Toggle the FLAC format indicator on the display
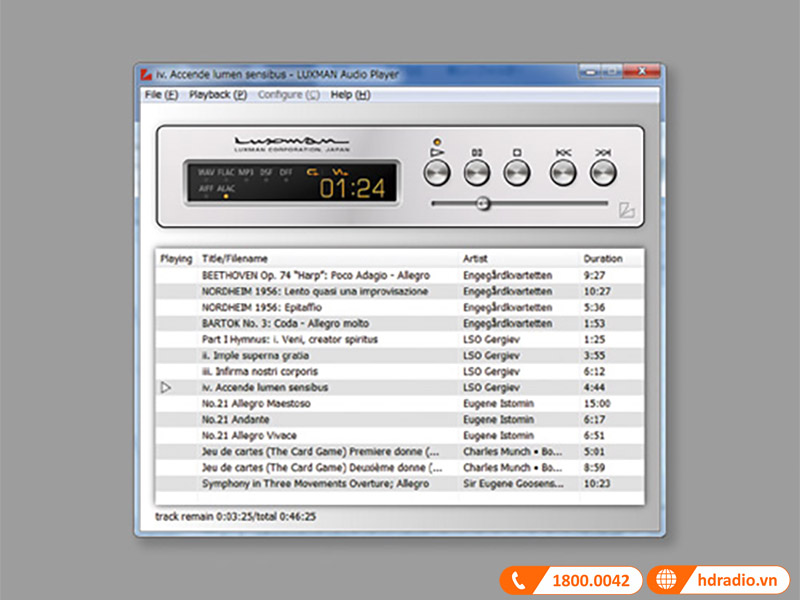Image resolution: width=800 pixels, height=600 pixels. (225, 171)
